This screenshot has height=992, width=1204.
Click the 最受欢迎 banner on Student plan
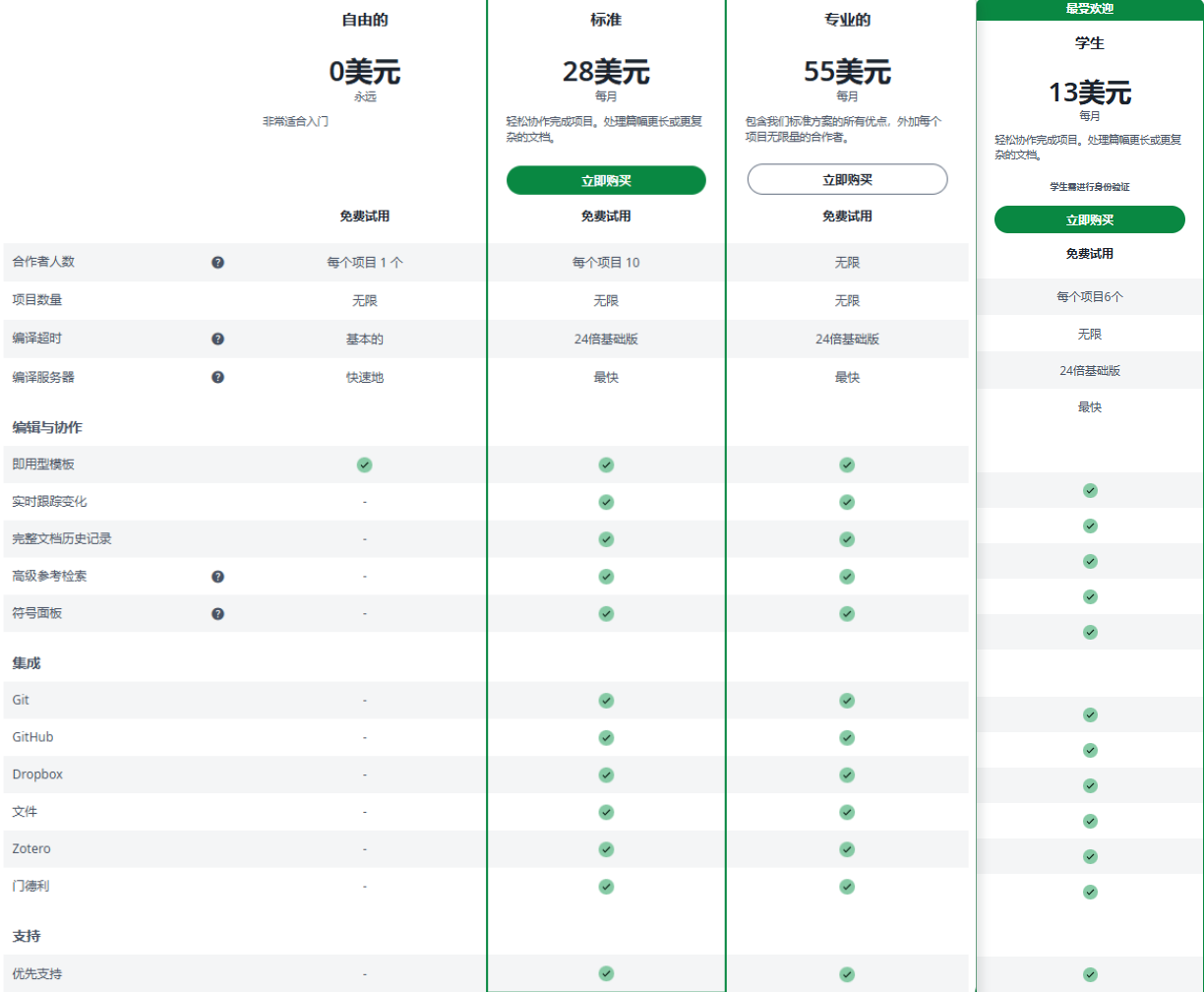[x=1089, y=10]
